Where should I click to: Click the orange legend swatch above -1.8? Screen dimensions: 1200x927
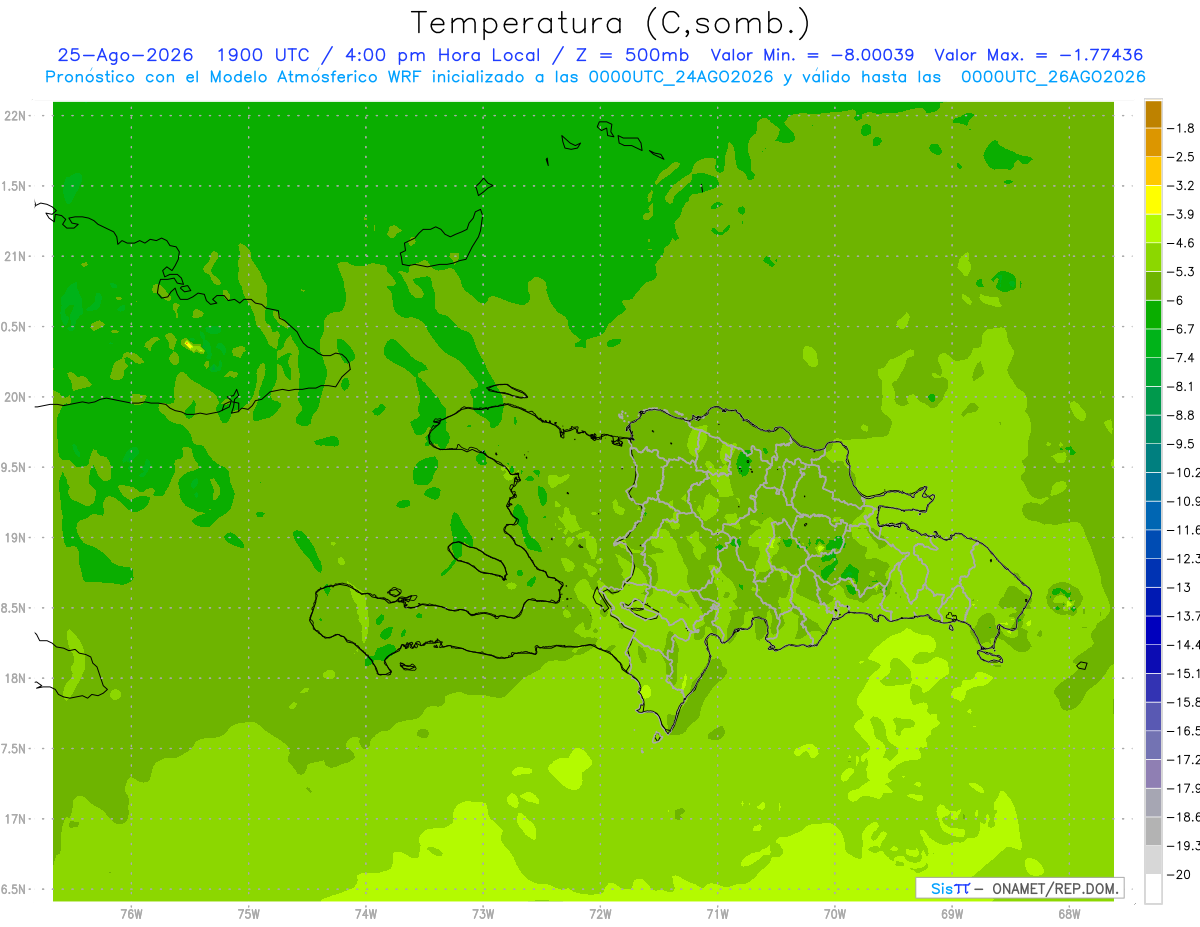pos(1153,114)
